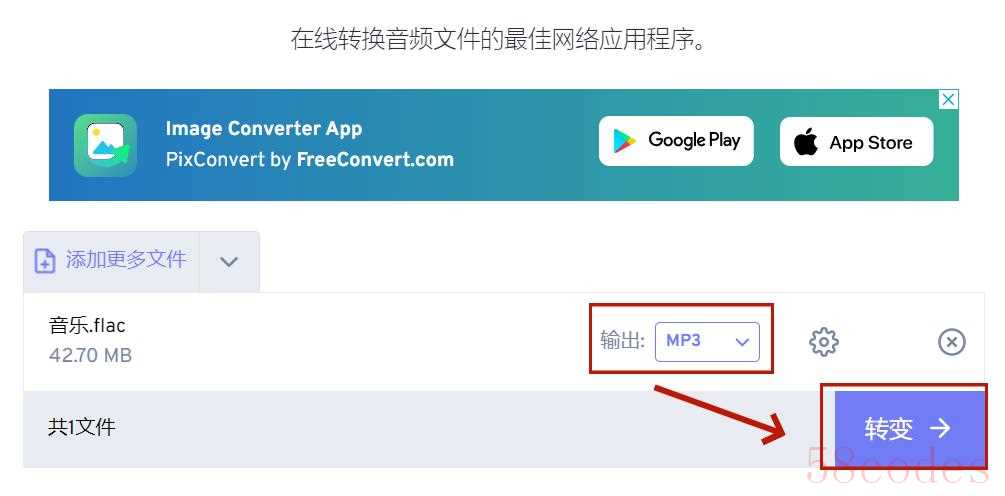Click the PixConvert by FreeConvert.com text
Screen dimensions: 1005x496
pos(310,159)
